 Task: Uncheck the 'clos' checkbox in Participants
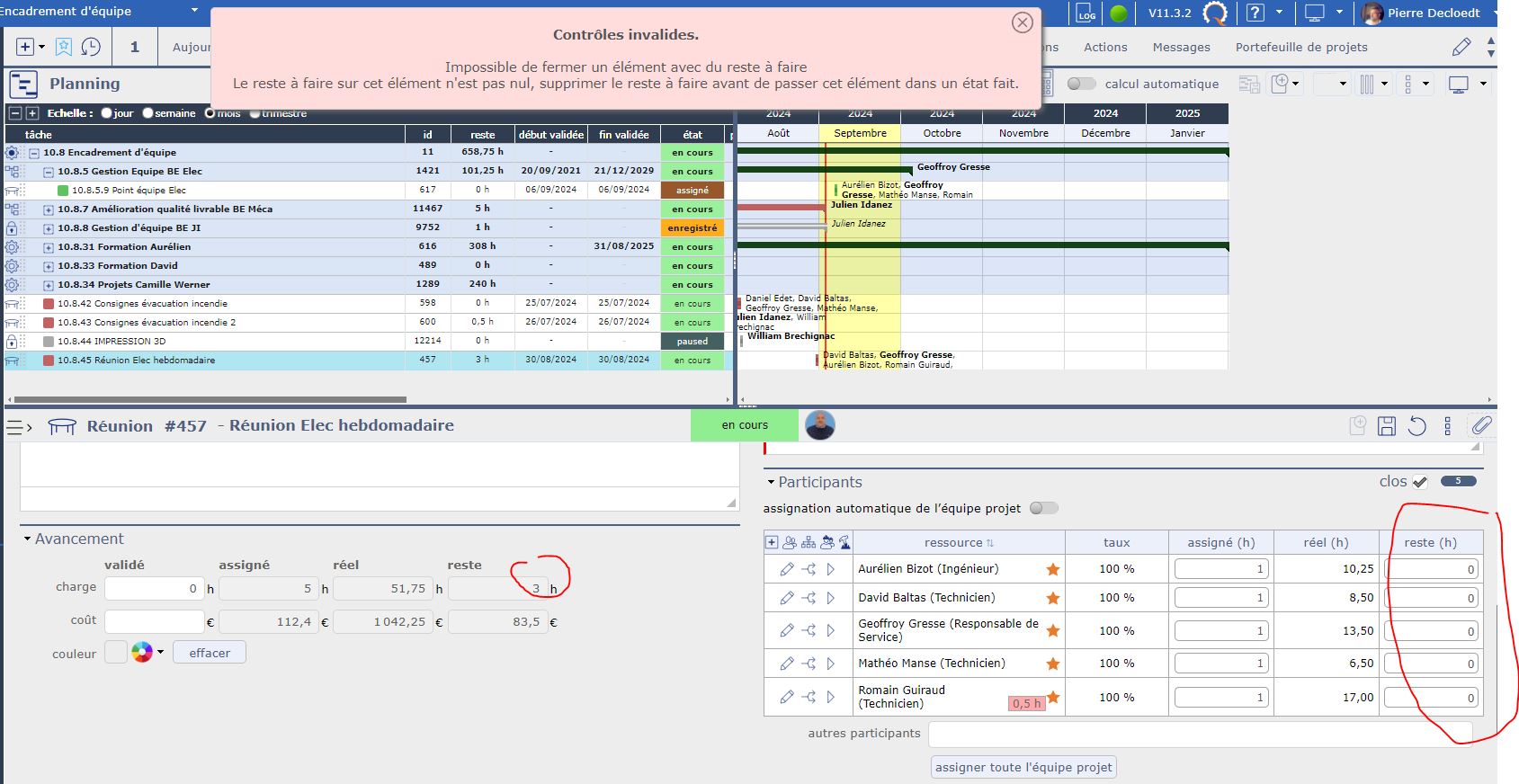1419,482
